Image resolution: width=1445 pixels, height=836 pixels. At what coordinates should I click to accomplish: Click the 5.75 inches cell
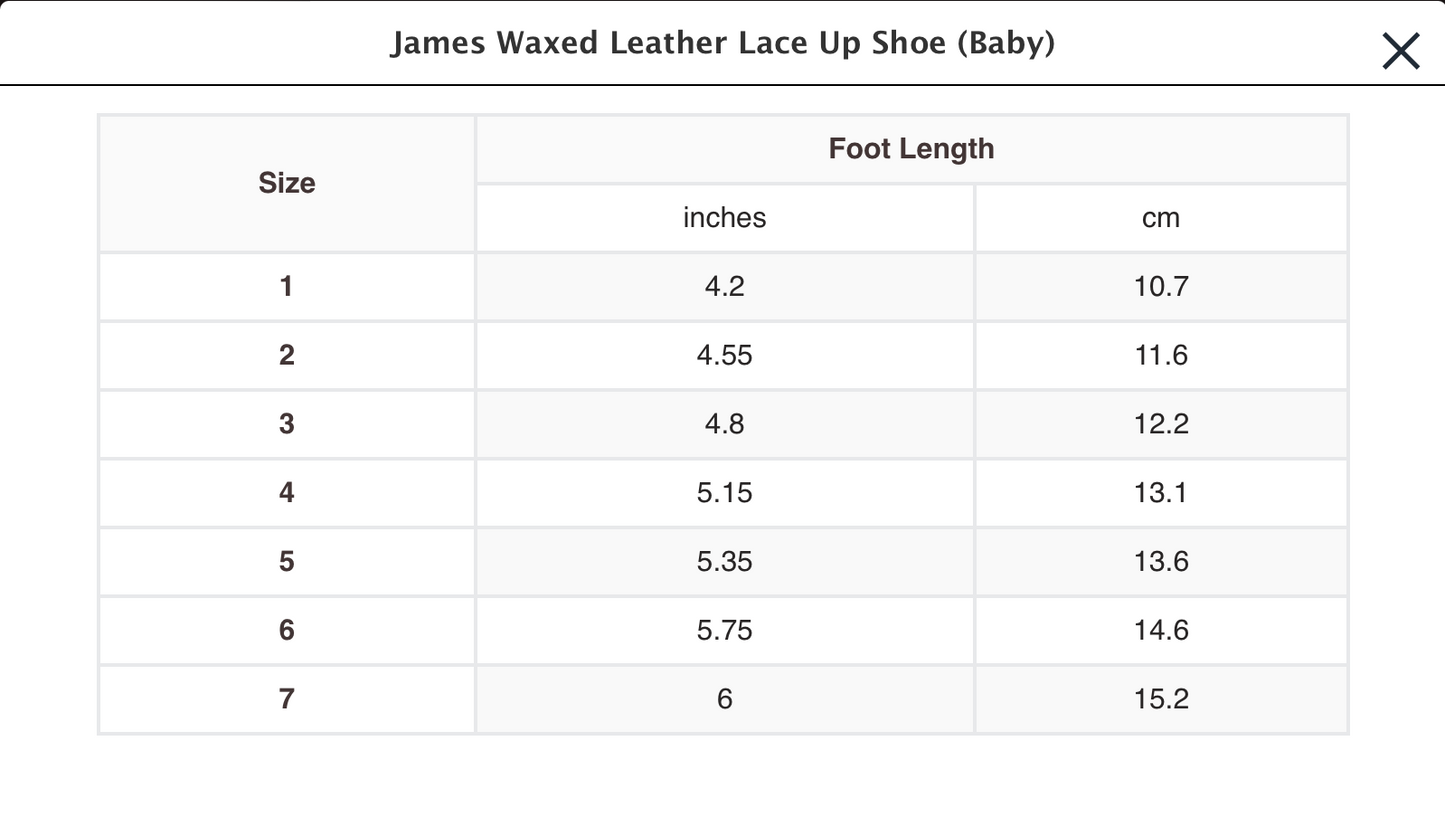point(724,630)
